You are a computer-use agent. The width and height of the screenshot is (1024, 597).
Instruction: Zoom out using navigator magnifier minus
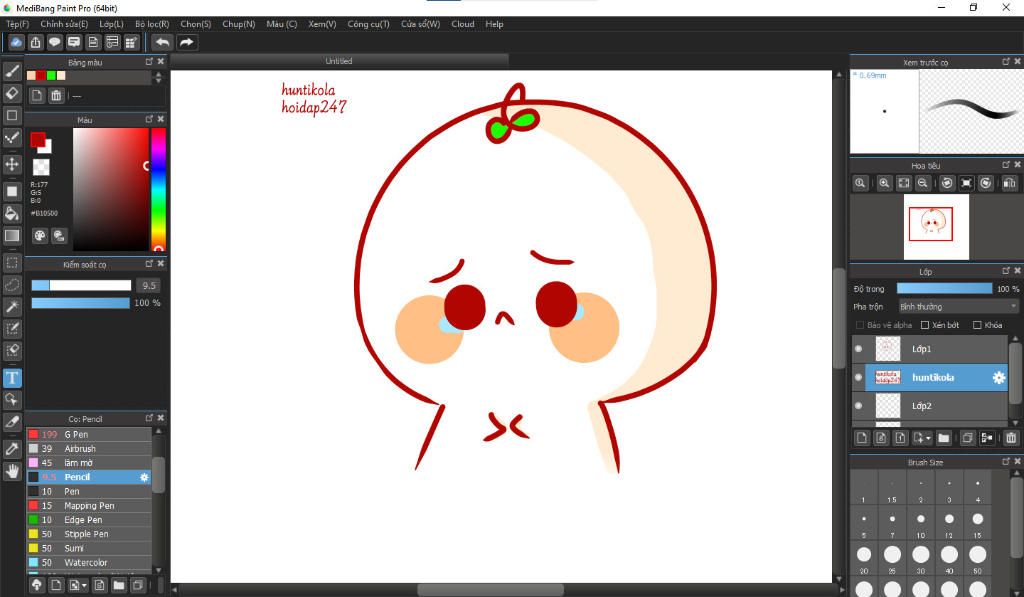[922, 183]
